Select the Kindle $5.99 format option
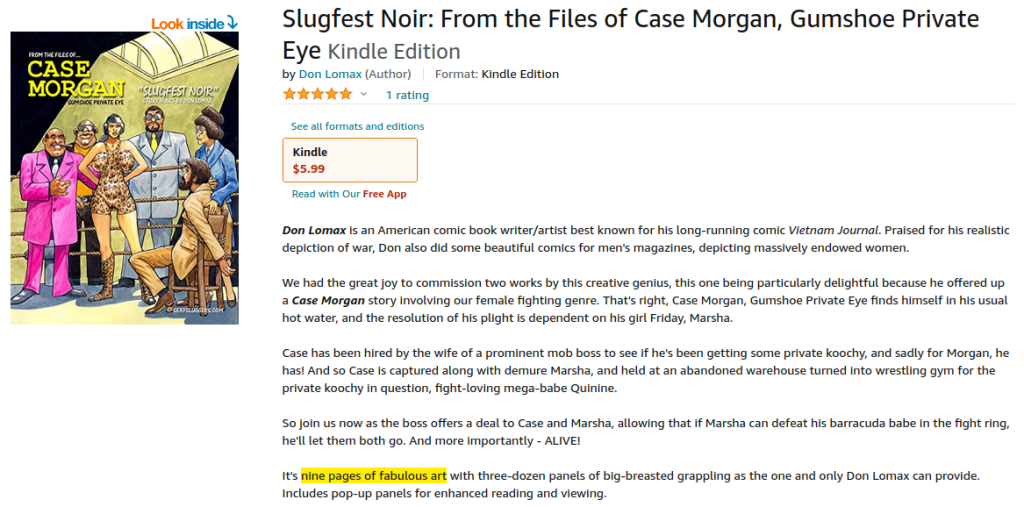 click(350, 160)
